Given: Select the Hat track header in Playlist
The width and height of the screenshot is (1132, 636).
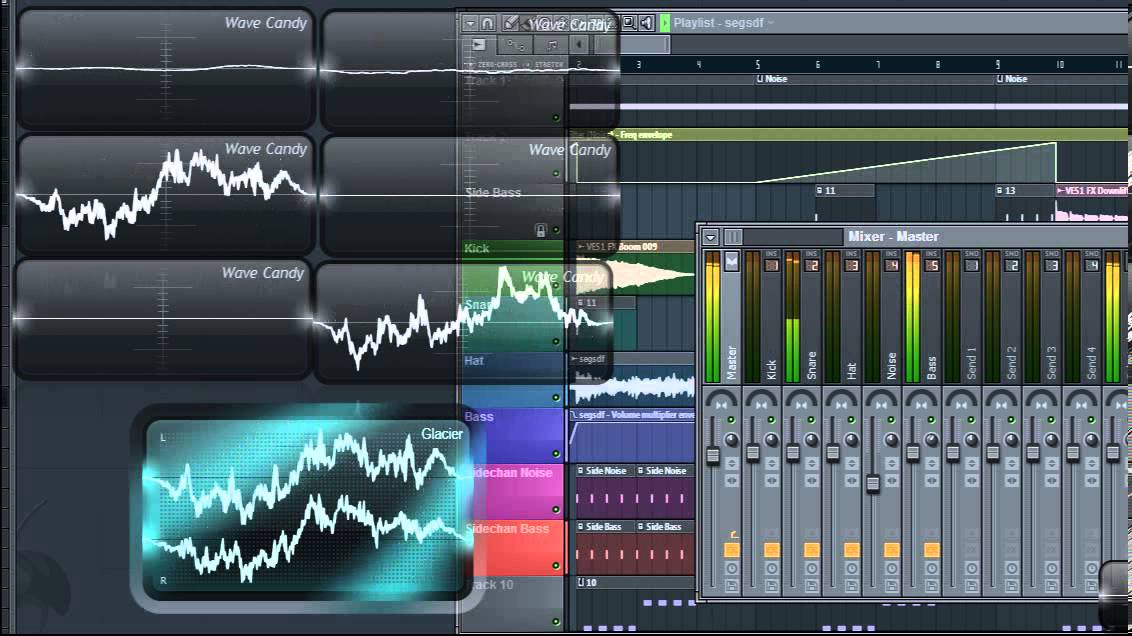Looking at the screenshot, I should coord(512,379).
